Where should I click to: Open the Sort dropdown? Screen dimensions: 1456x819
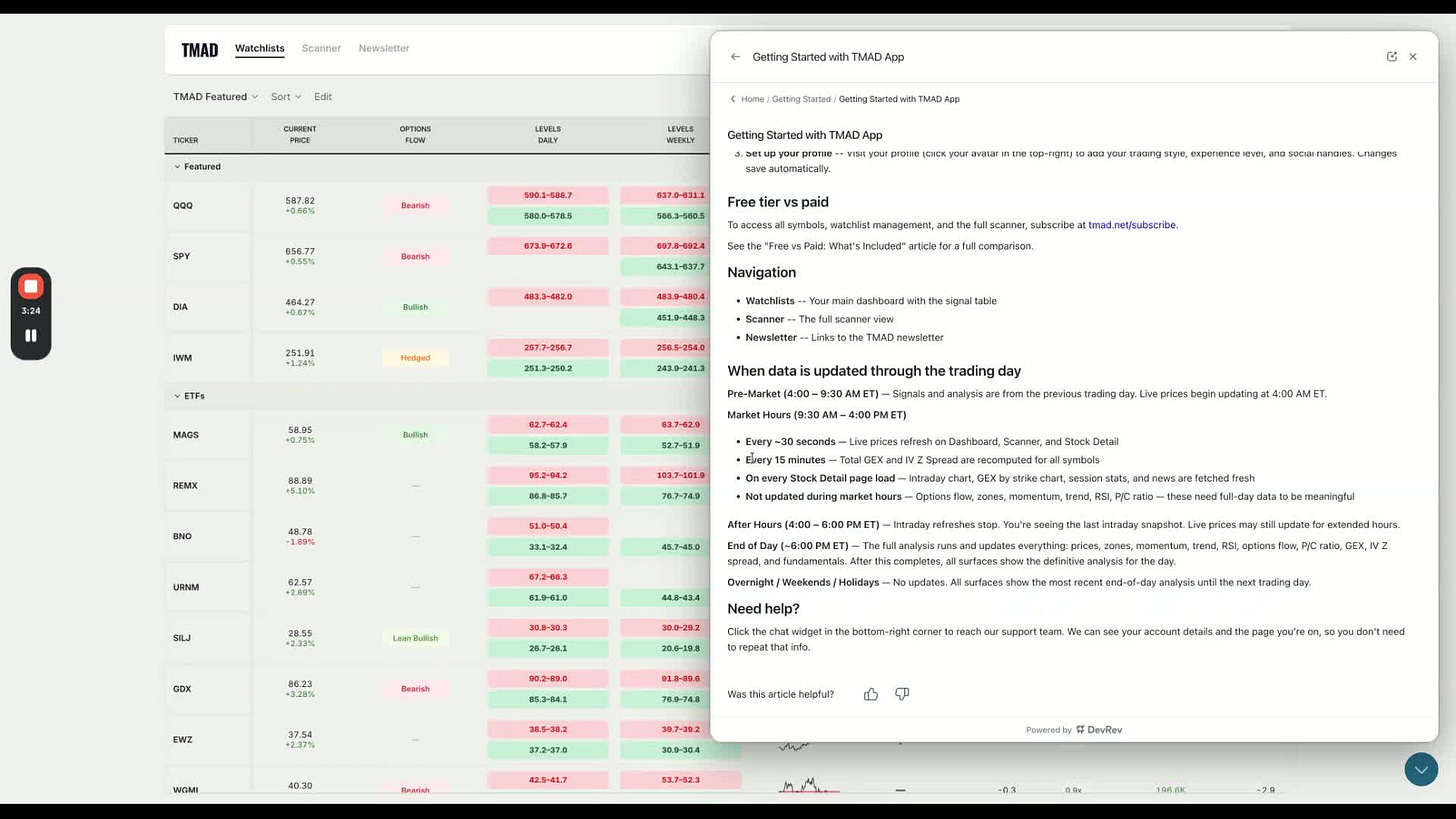click(x=285, y=97)
